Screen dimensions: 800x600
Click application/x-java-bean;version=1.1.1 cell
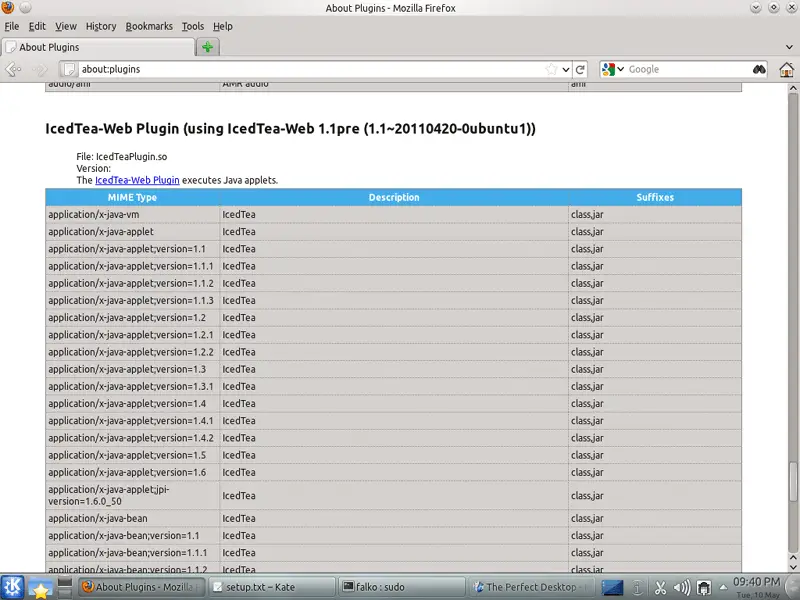point(133,553)
